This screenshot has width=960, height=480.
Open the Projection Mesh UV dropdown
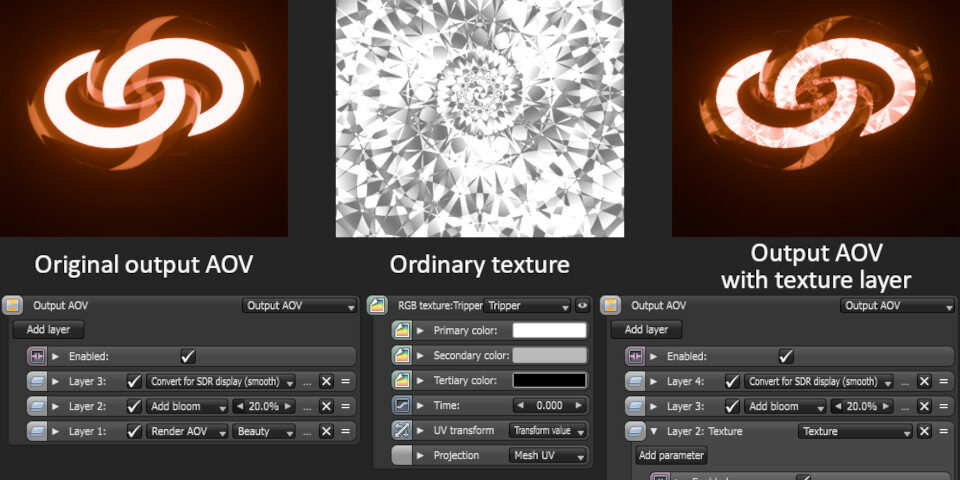click(x=548, y=456)
